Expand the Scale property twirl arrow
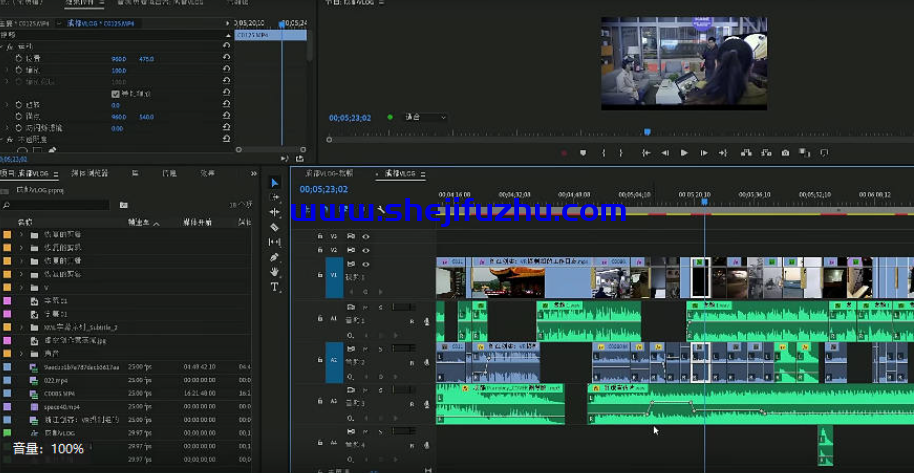This screenshot has height=473, width=914. (7, 70)
